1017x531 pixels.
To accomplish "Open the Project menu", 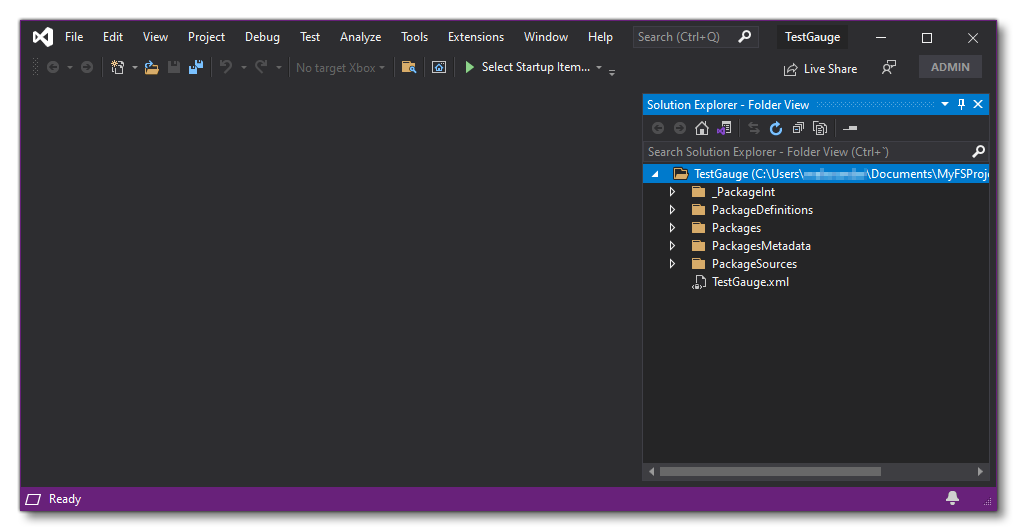I will 206,37.
